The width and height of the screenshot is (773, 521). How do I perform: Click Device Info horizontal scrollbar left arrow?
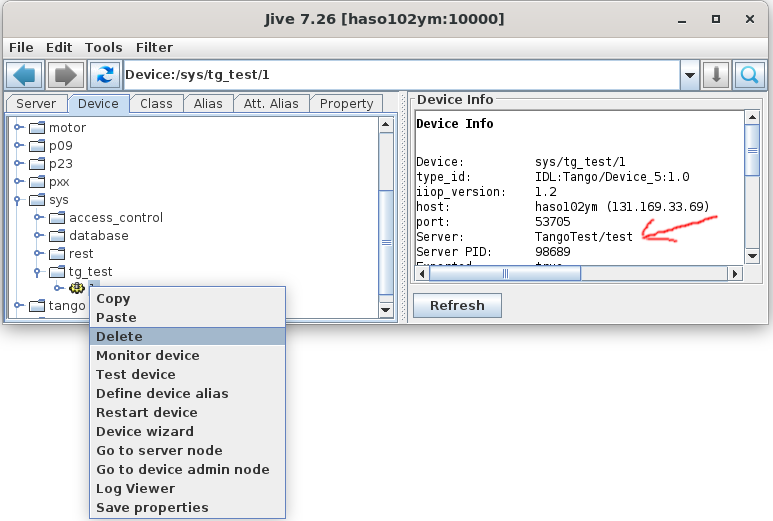(x=422, y=274)
